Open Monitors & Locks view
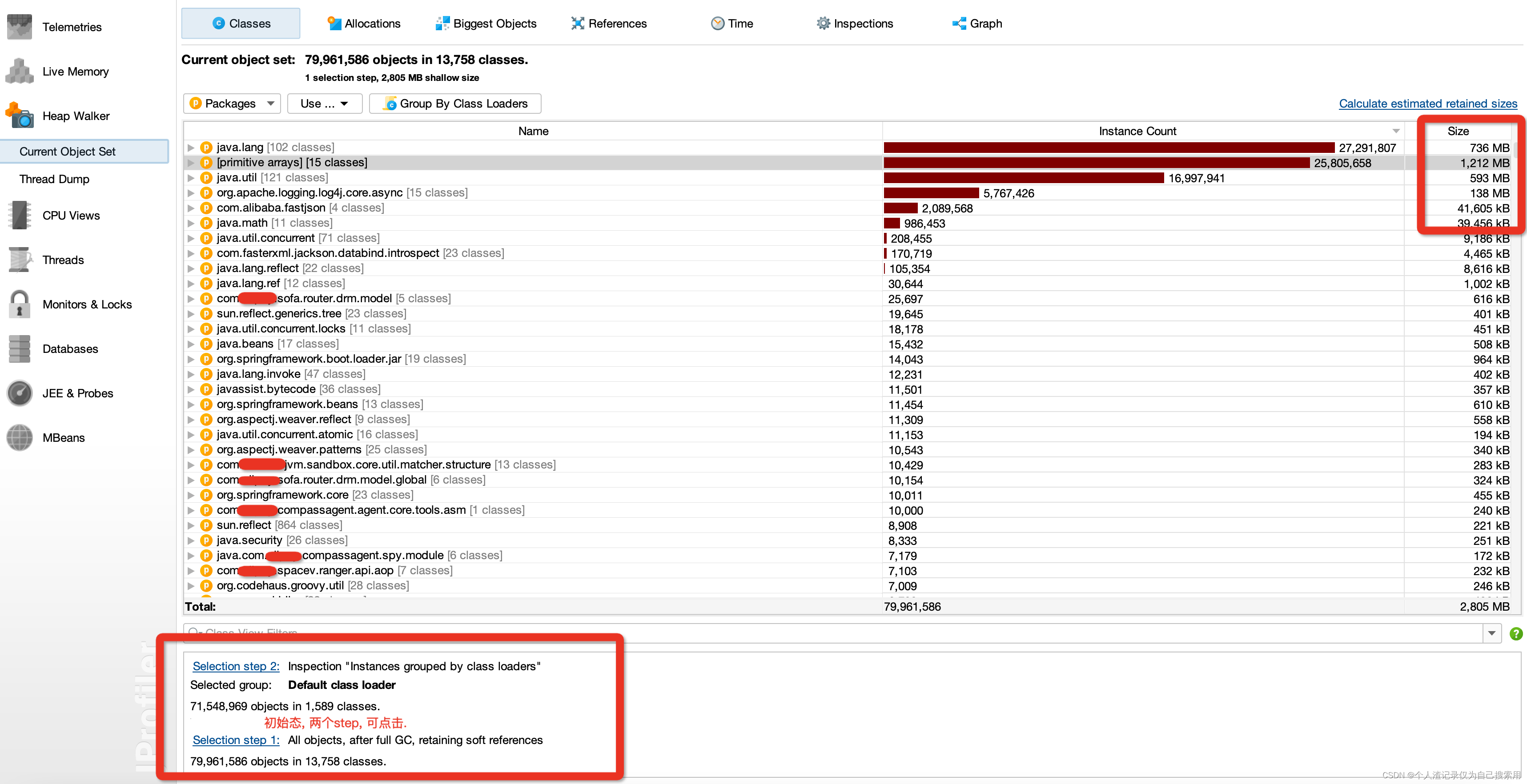Screen dimensions: 1527x784 [x=87, y=304]
